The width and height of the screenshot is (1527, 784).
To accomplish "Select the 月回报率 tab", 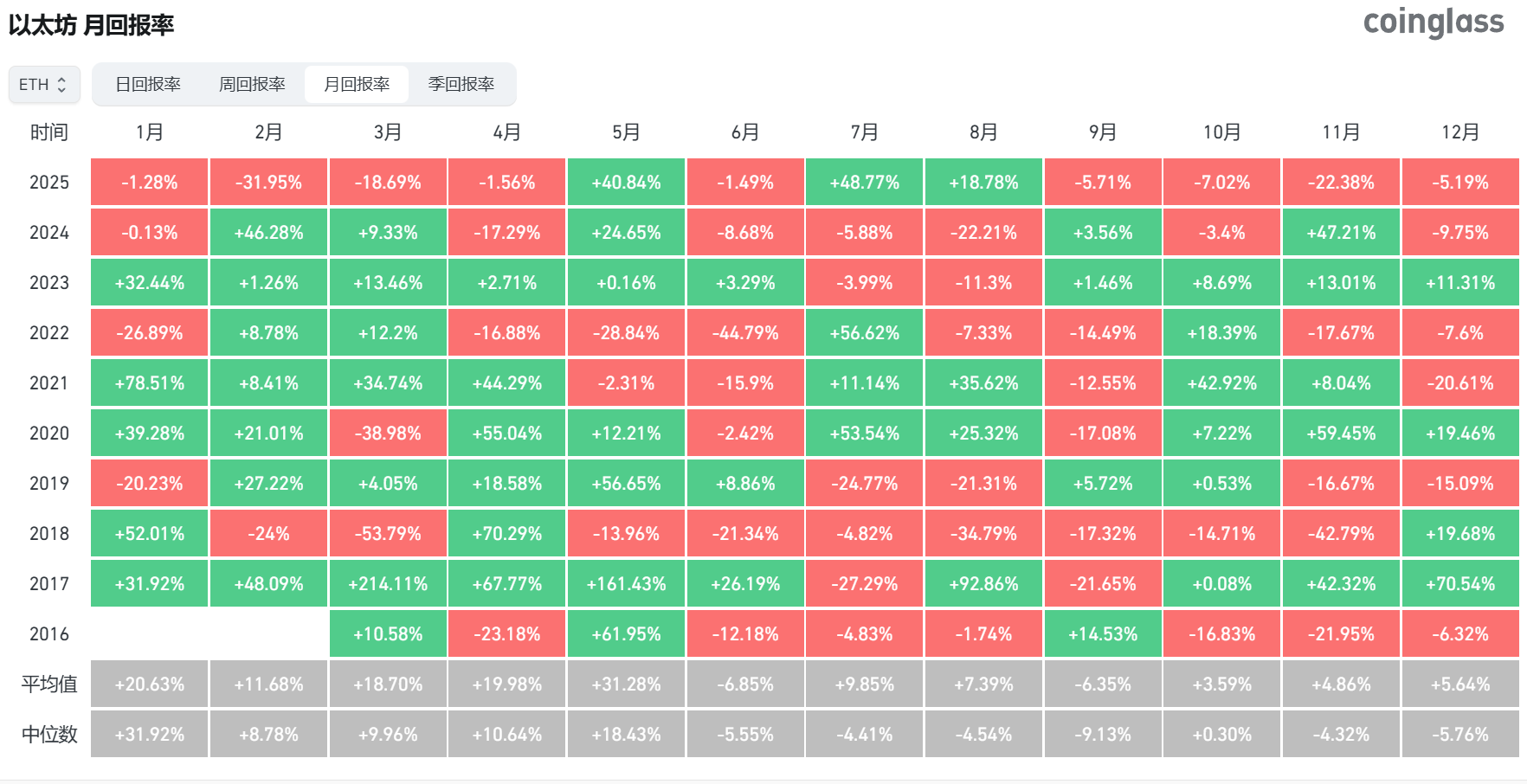I will [357, 85].
